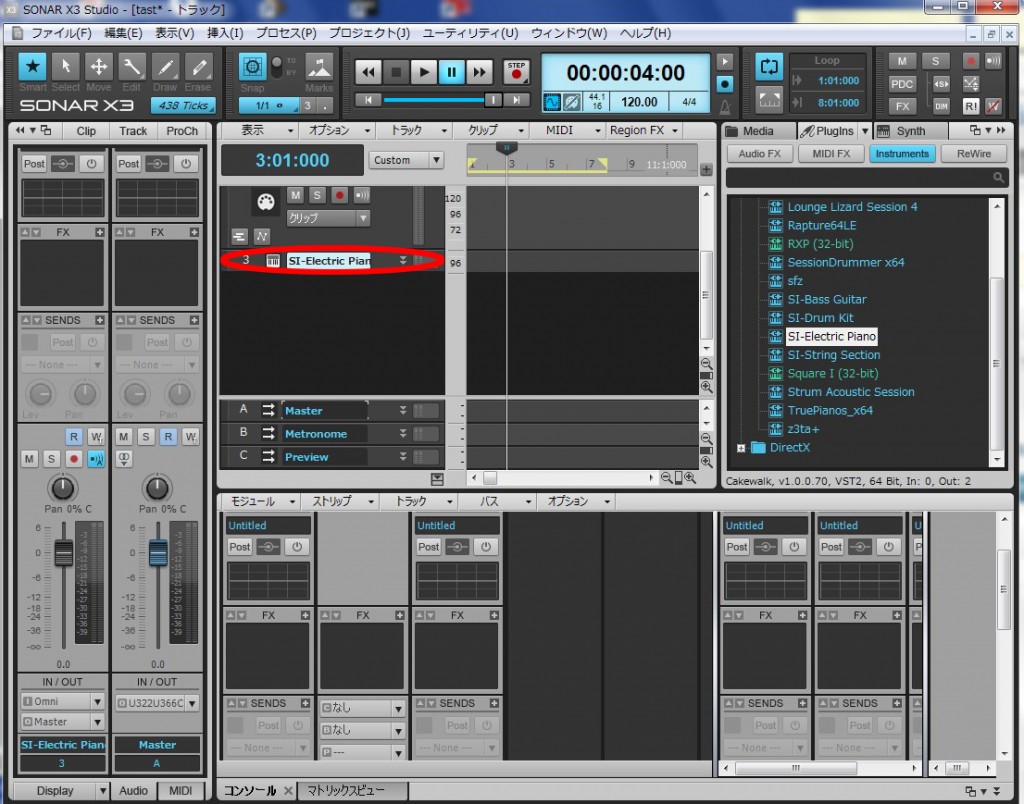1024x804 pixels.
Task: Expand the DirectX folder
Action: pyautogui.click(x=741, y=448)
